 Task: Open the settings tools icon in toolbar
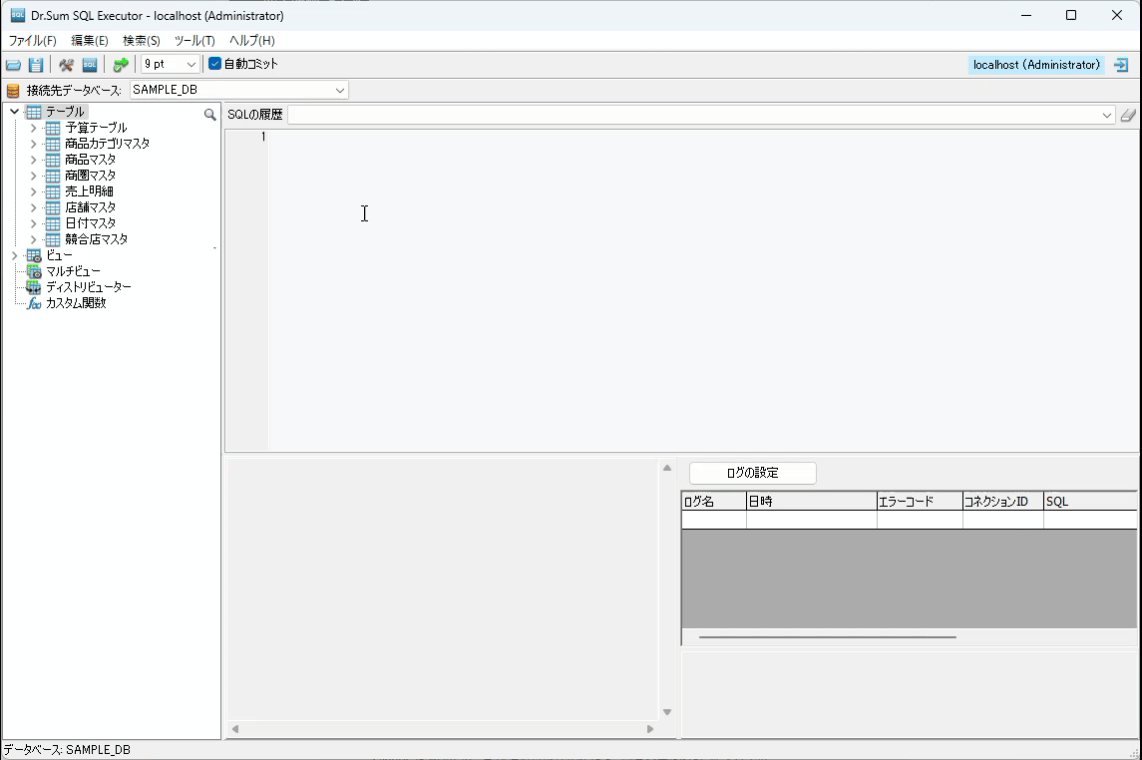pos(66,65)
